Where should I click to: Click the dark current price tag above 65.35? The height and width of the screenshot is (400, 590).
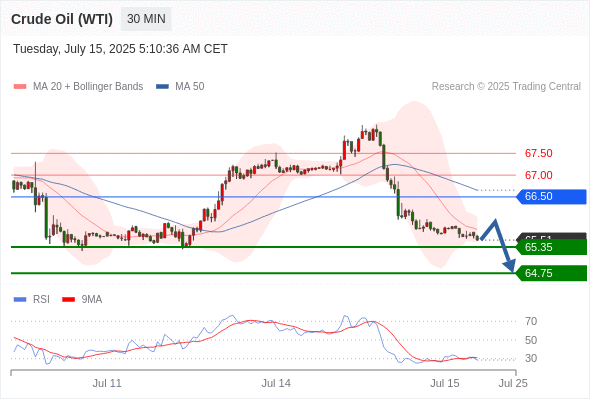pos(552,237)
